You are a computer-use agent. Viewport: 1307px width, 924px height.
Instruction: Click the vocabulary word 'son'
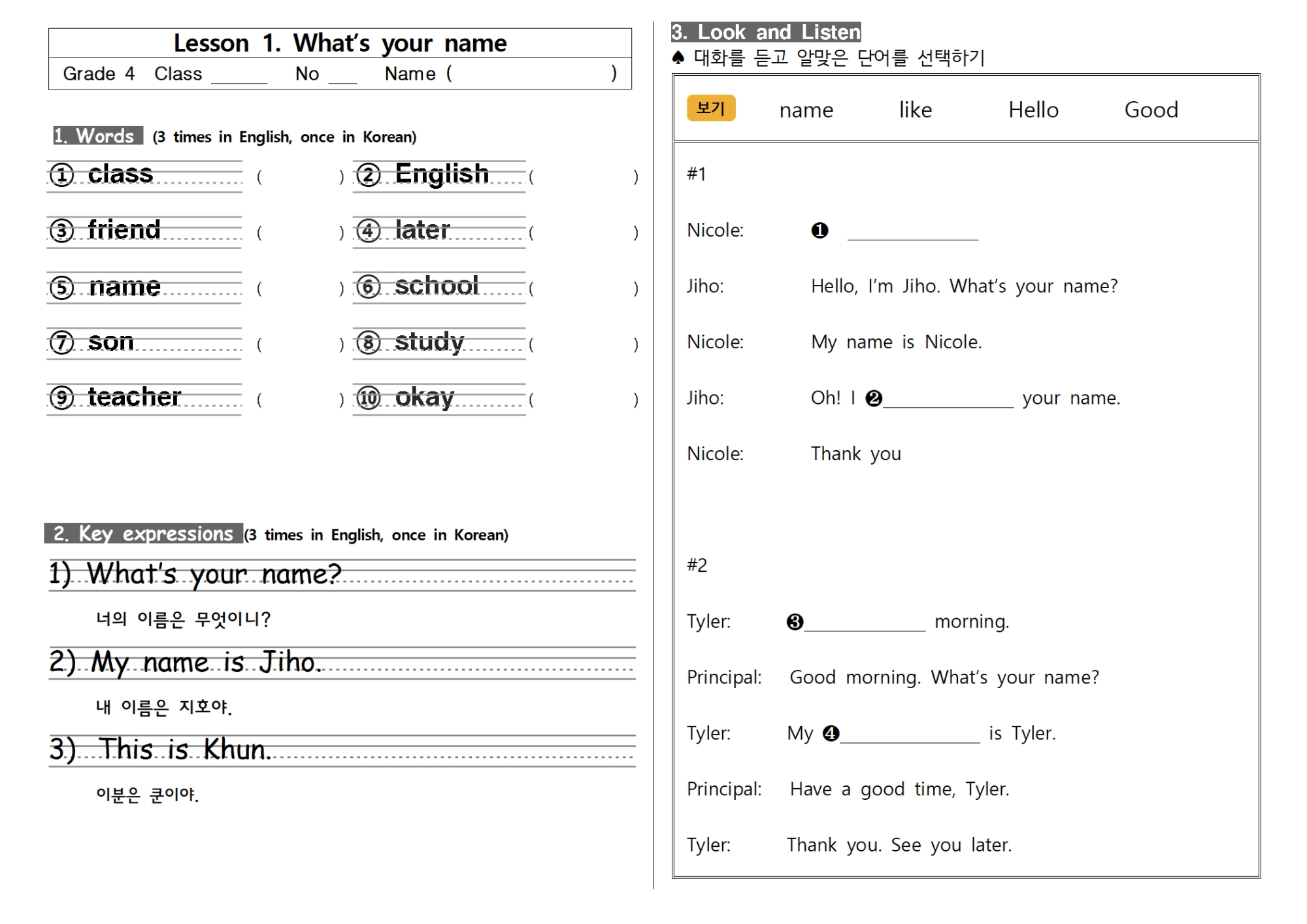[x=110, y=342]
